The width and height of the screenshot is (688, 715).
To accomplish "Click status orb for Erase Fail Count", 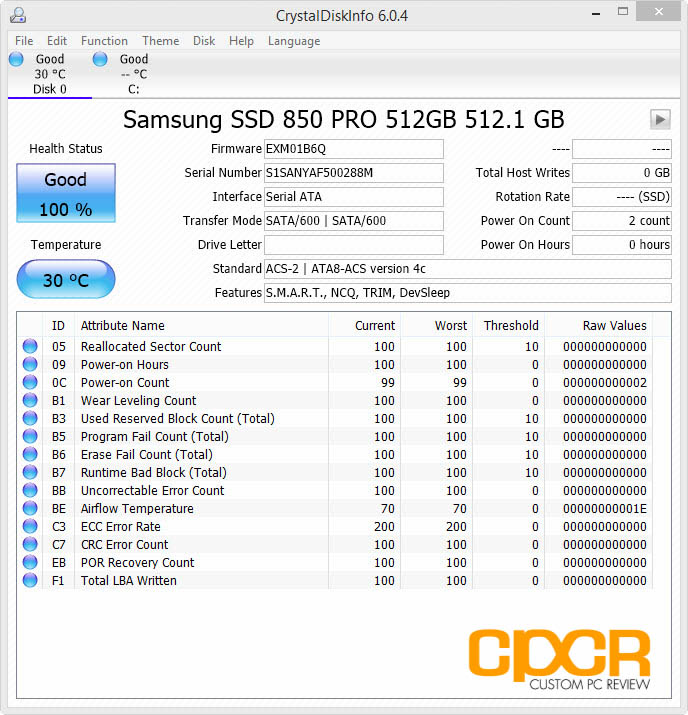I will point(30,454).
